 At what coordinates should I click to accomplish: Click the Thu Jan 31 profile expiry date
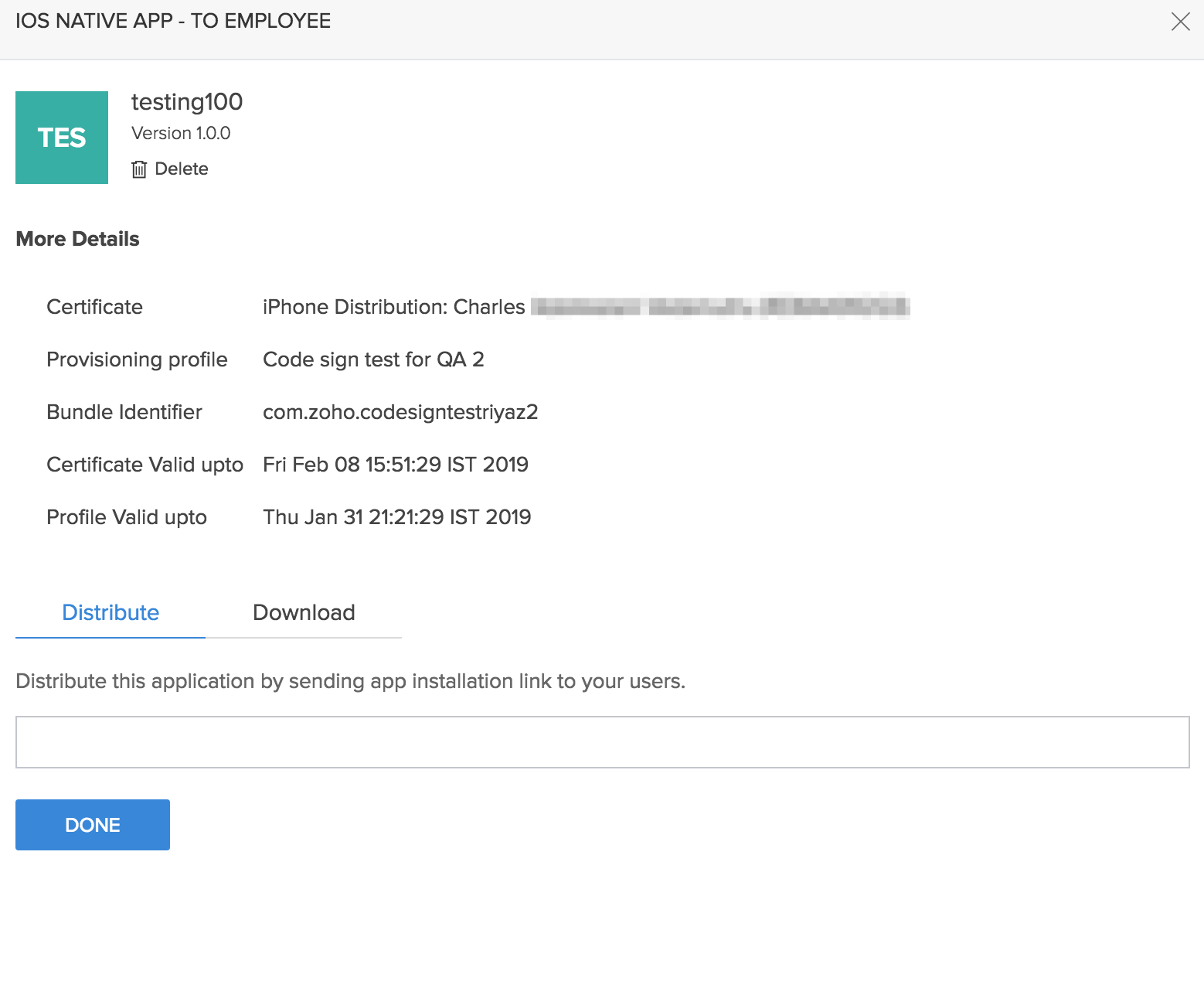coord(396,518)
